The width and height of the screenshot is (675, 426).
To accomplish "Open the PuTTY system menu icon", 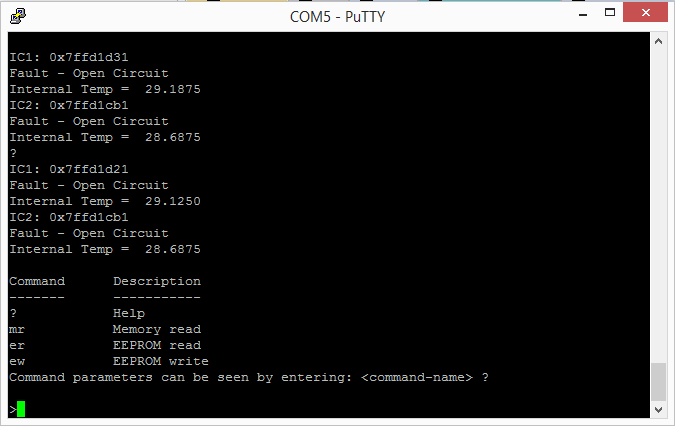I will point(18,16).
